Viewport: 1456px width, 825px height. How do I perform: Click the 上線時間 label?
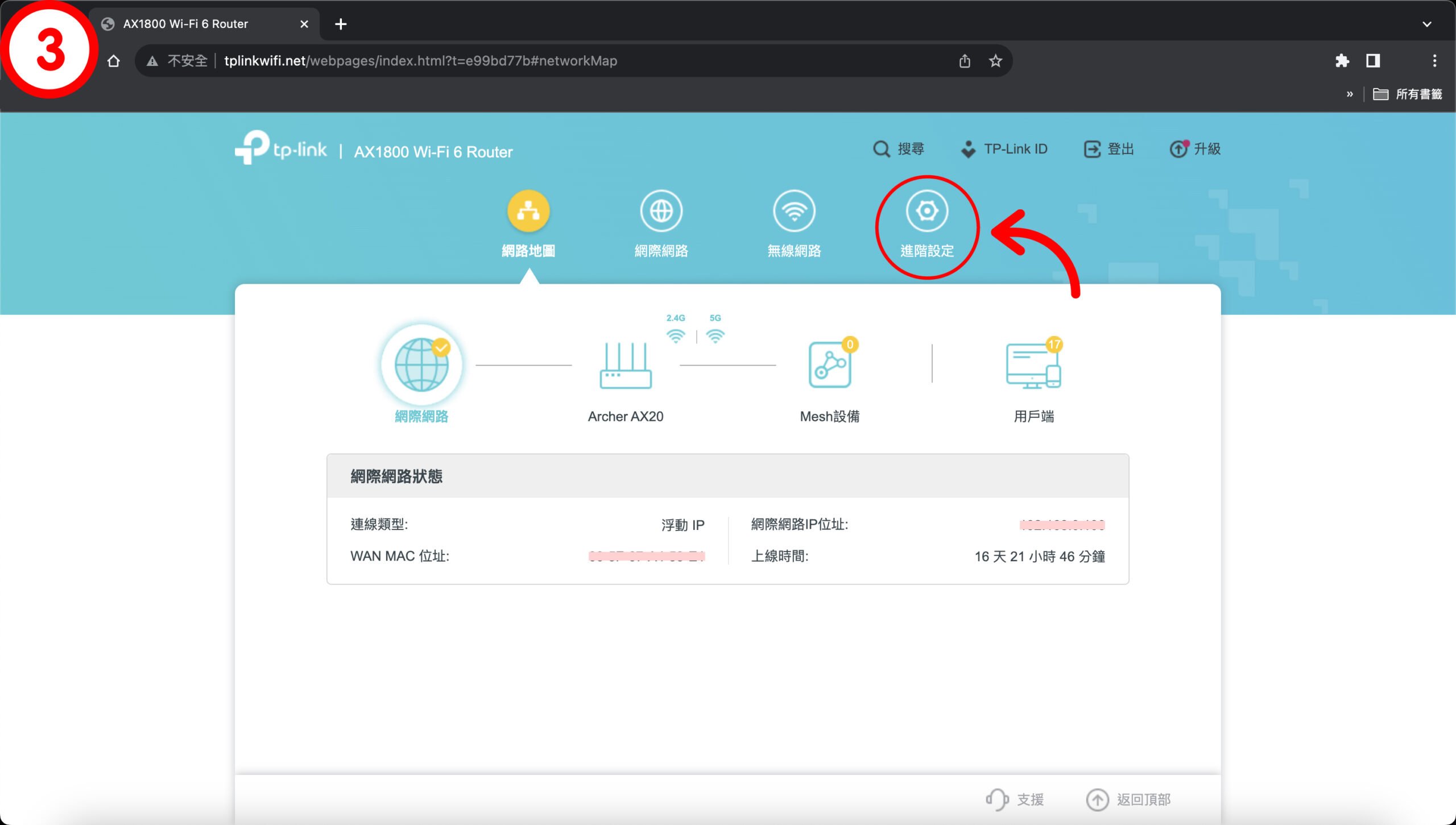779,556
